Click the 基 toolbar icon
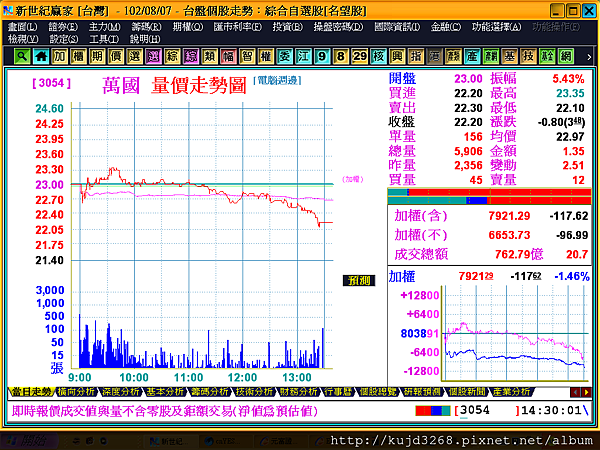Screen dimensions: 600x450 click(510, 56)
